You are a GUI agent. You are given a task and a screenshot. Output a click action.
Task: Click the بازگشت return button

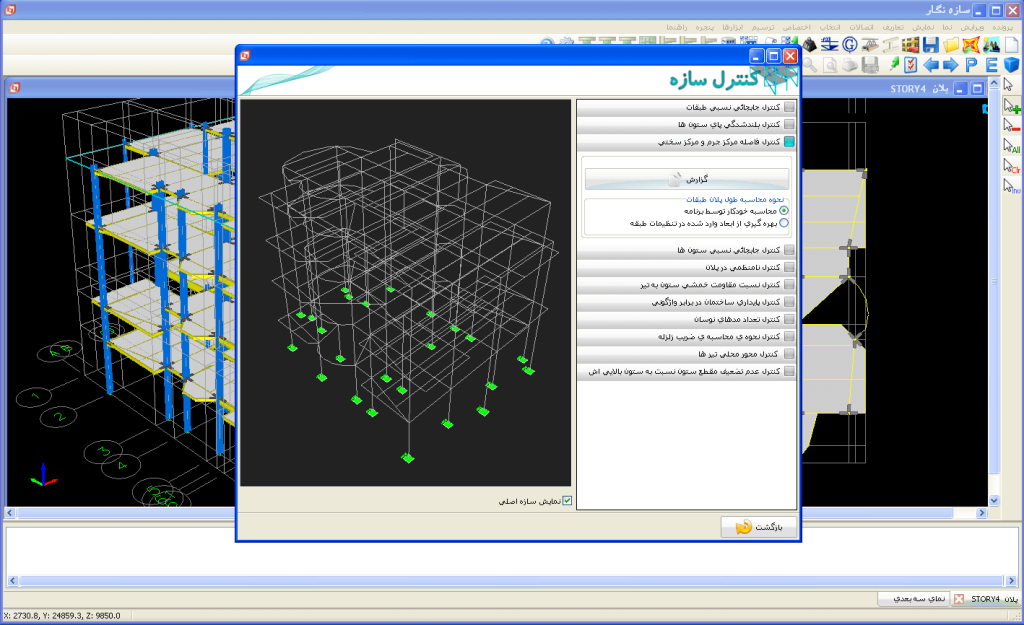tap(758, 527)
